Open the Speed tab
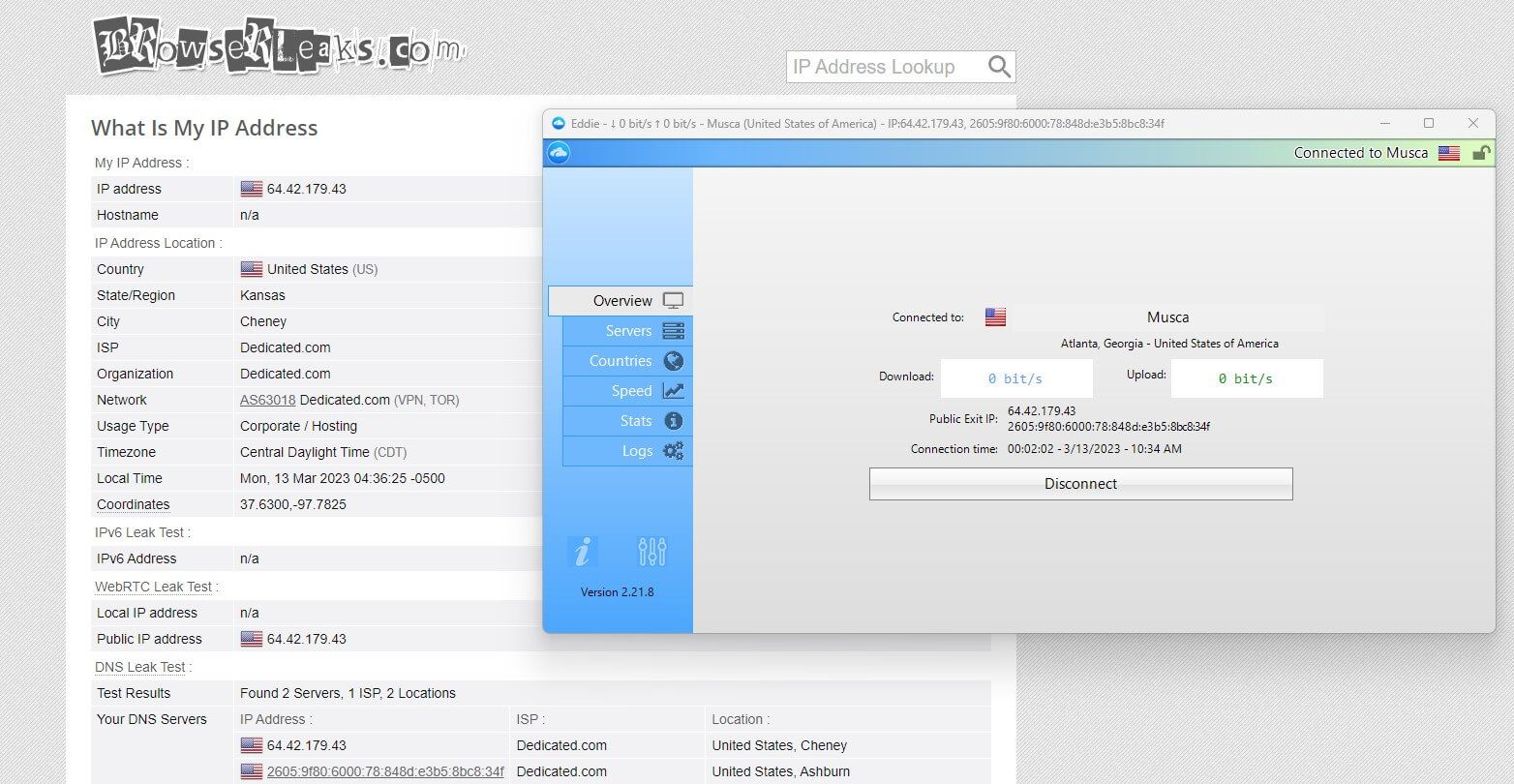The width and height of the screenshot is (1514, 784). [627, 391]
